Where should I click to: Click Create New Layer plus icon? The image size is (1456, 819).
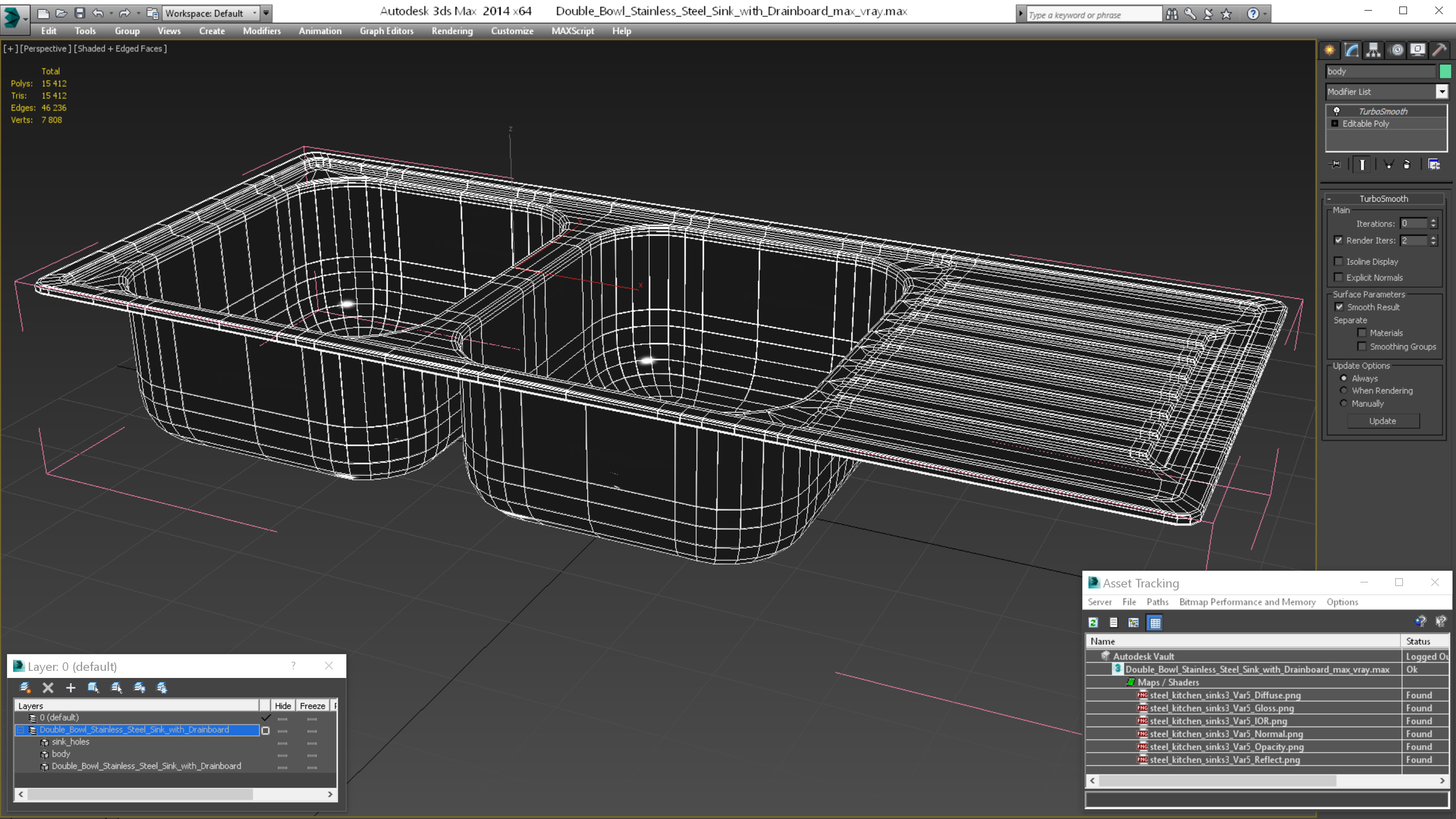click(x=71, y=688)
